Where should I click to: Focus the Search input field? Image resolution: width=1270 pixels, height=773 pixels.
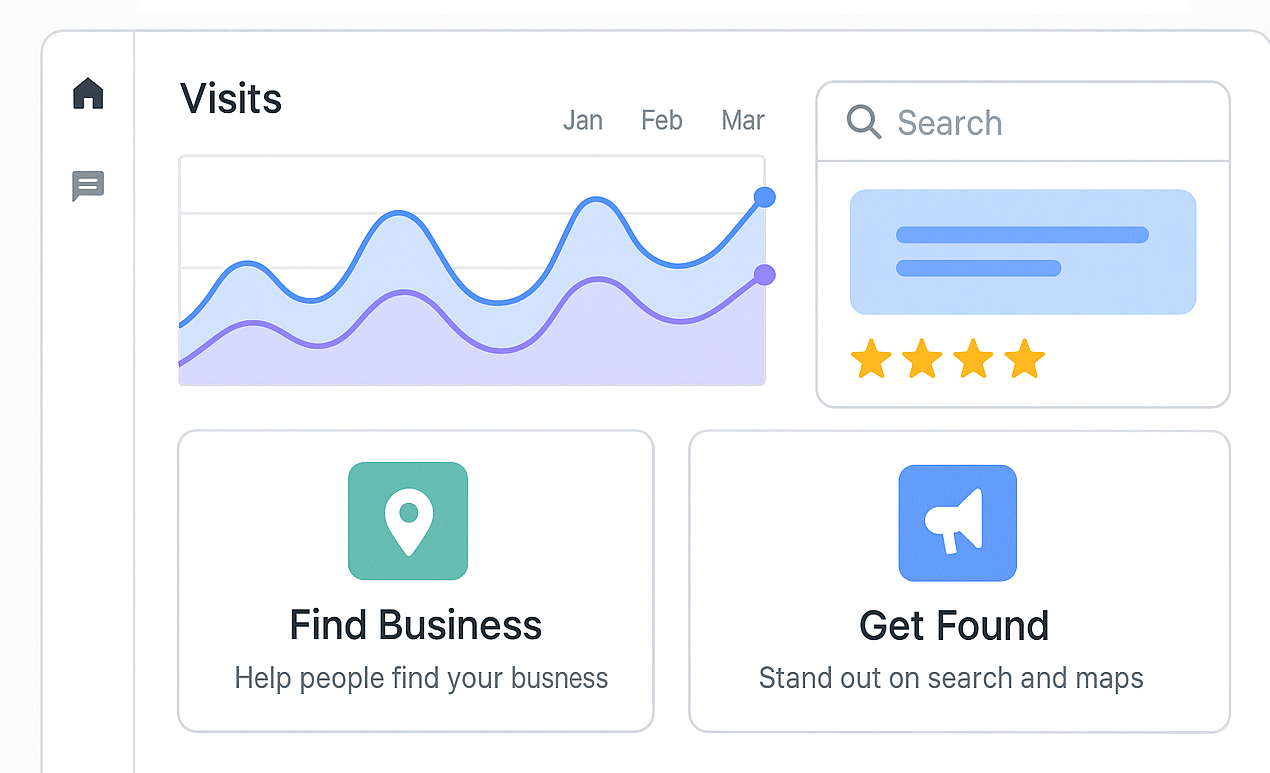pos(1023,122)
